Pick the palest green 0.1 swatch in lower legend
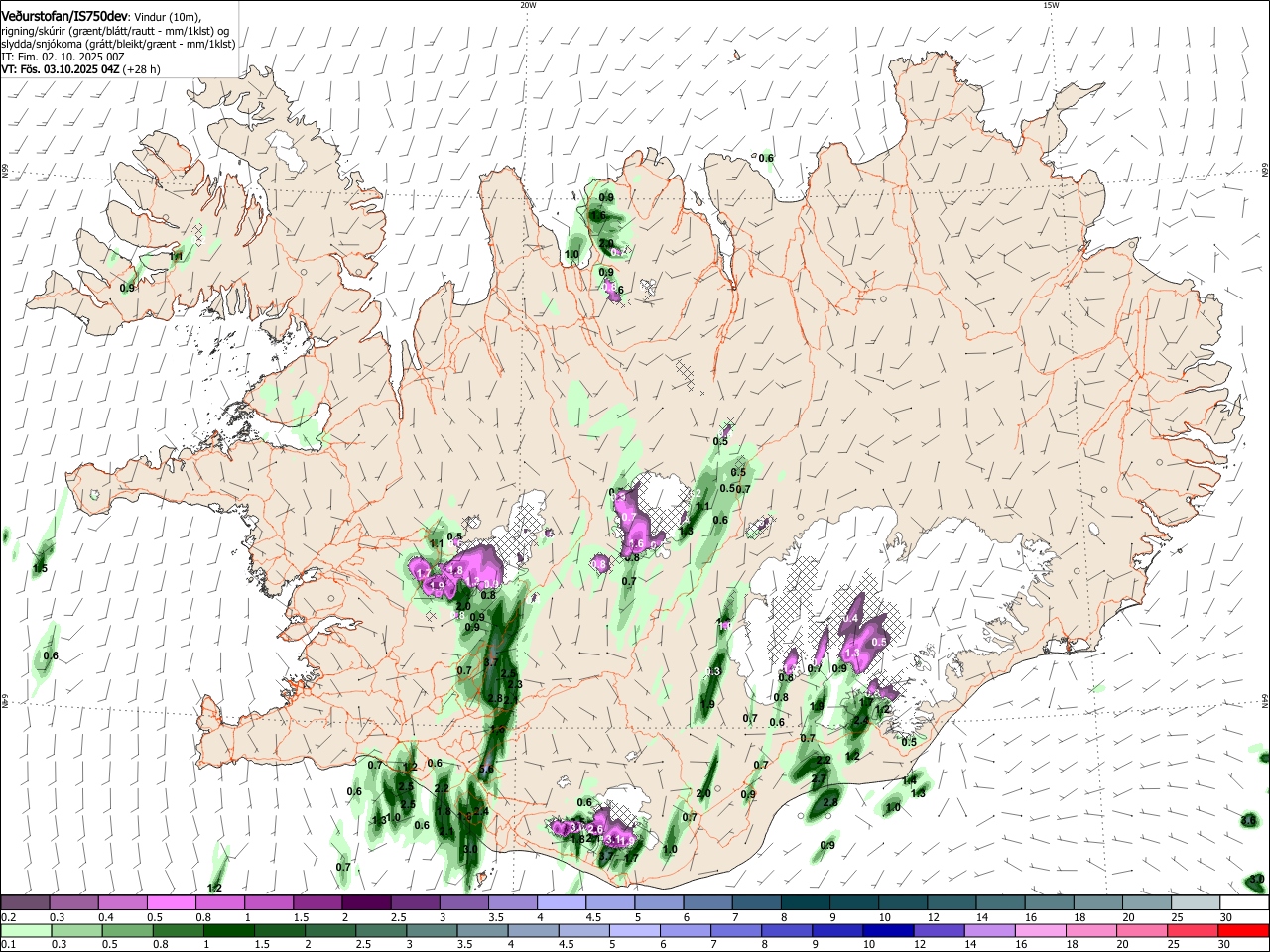1270x952 pixels. (25, 931)
